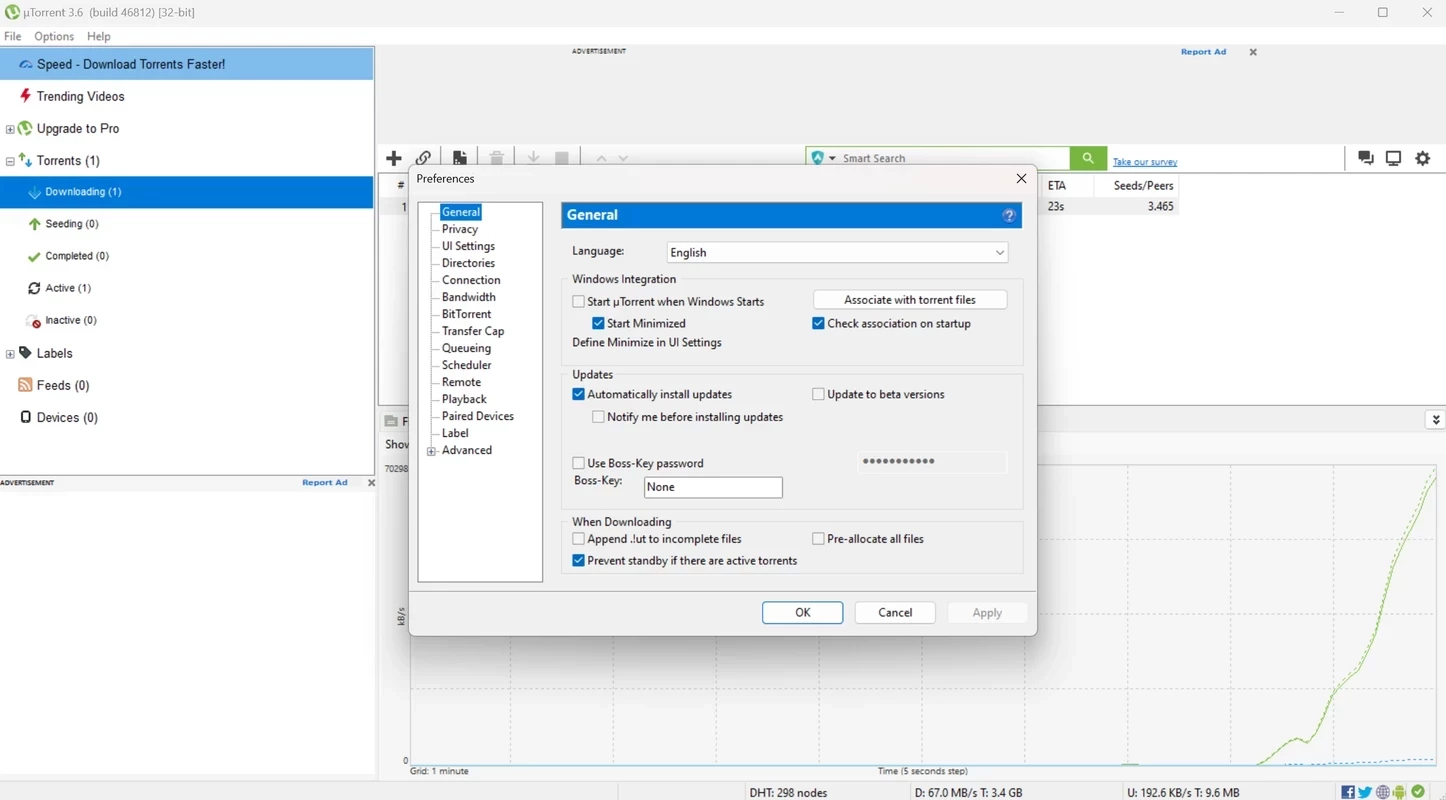Open the settings gear icon in toolbar
The height and width of the screenshot is (800, 1446).
point(1422,158)
